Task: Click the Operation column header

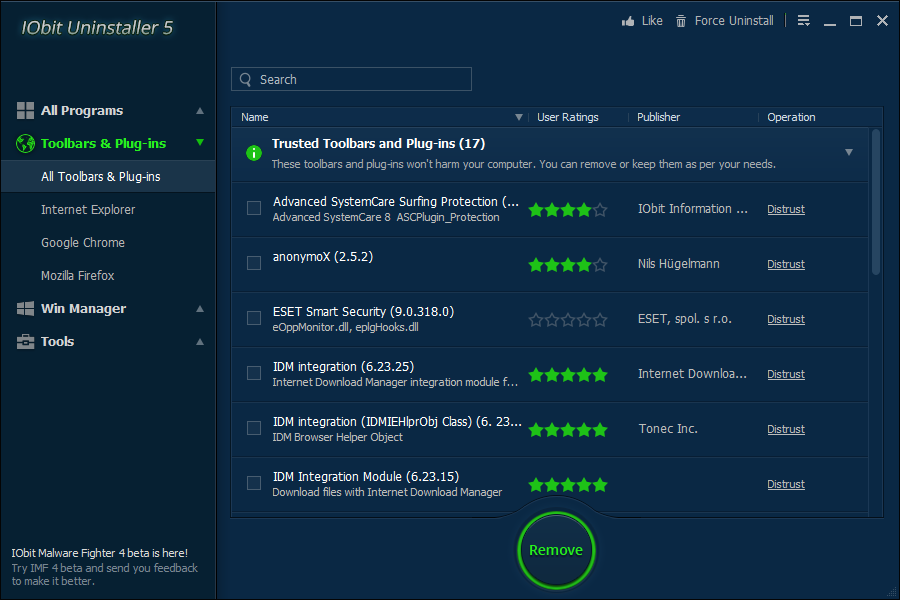Action: click(x=791, y=117)
